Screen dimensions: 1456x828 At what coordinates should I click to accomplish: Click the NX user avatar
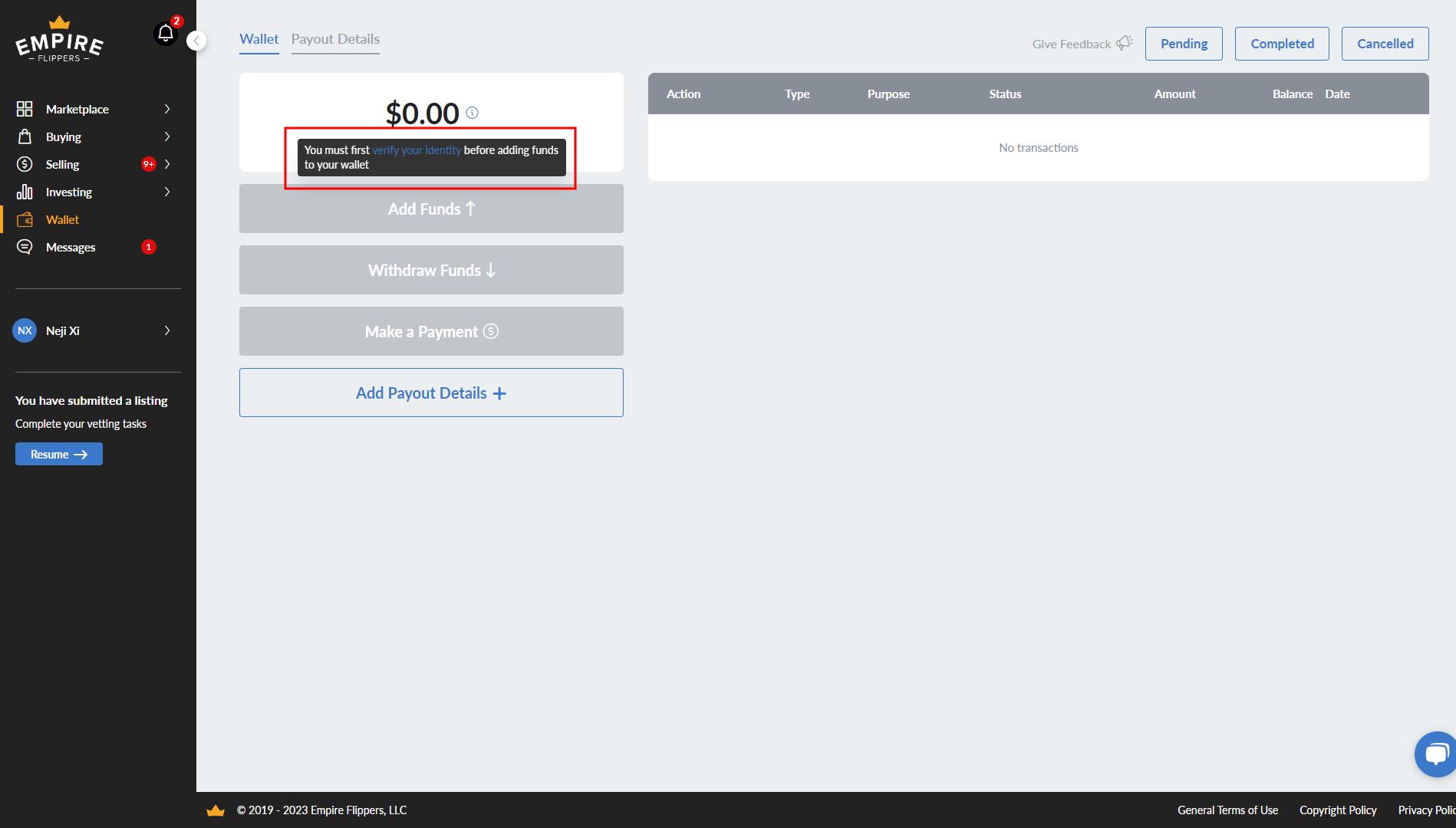click(x=25, y=330)
